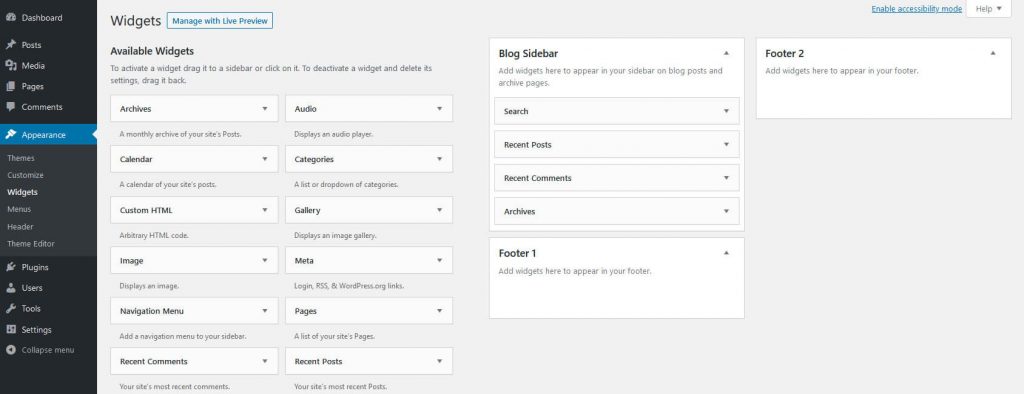Click the Media icon in sidebar

pos(10,65)
